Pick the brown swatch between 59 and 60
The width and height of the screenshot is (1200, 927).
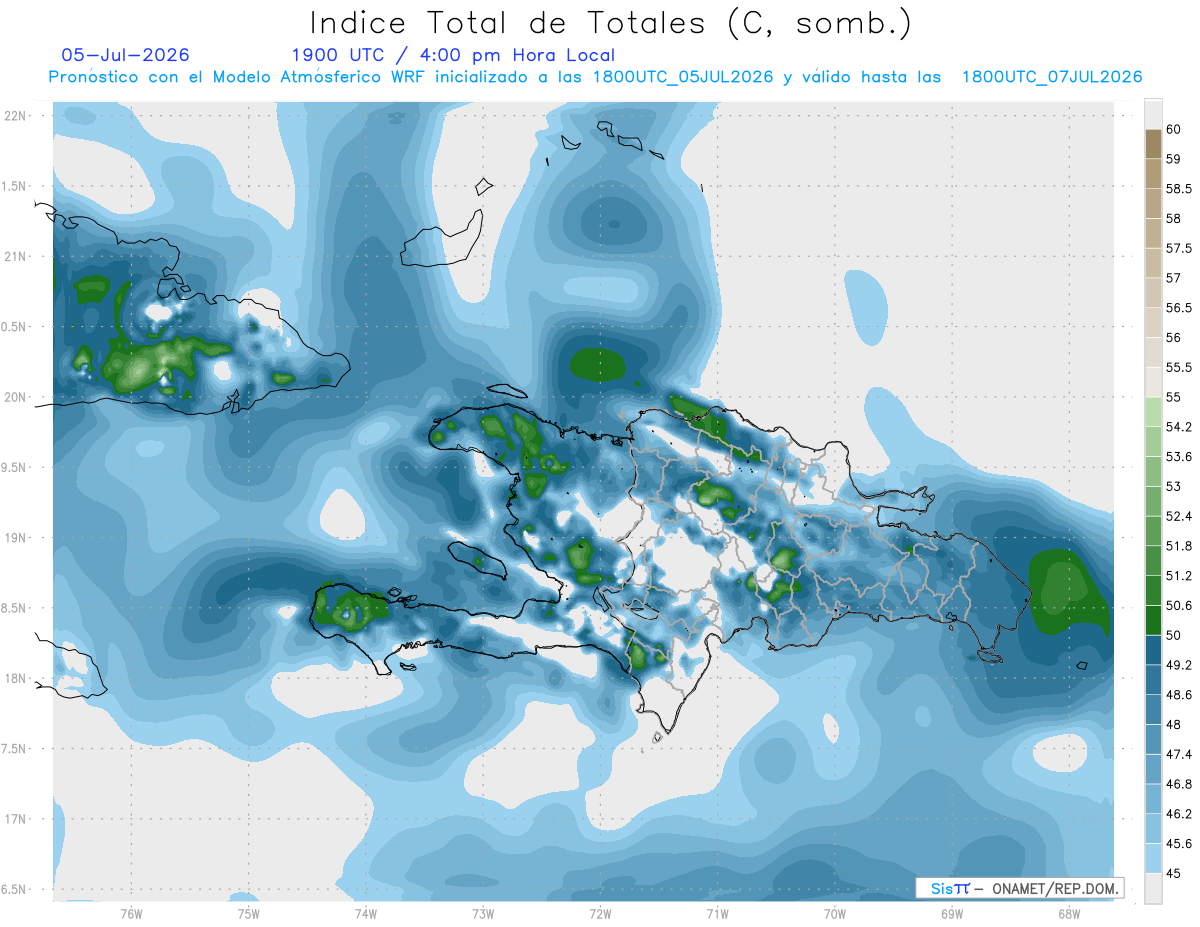(1153, 144)
